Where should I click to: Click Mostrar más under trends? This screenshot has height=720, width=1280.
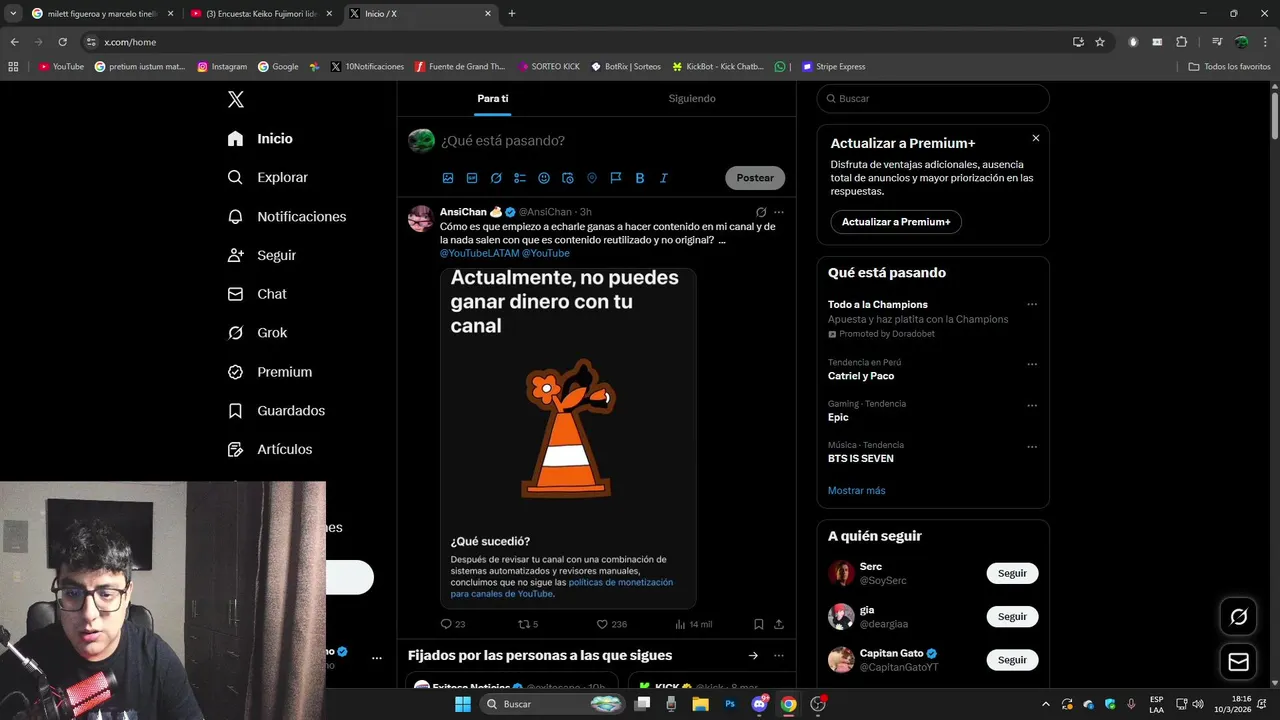point(857,491)
